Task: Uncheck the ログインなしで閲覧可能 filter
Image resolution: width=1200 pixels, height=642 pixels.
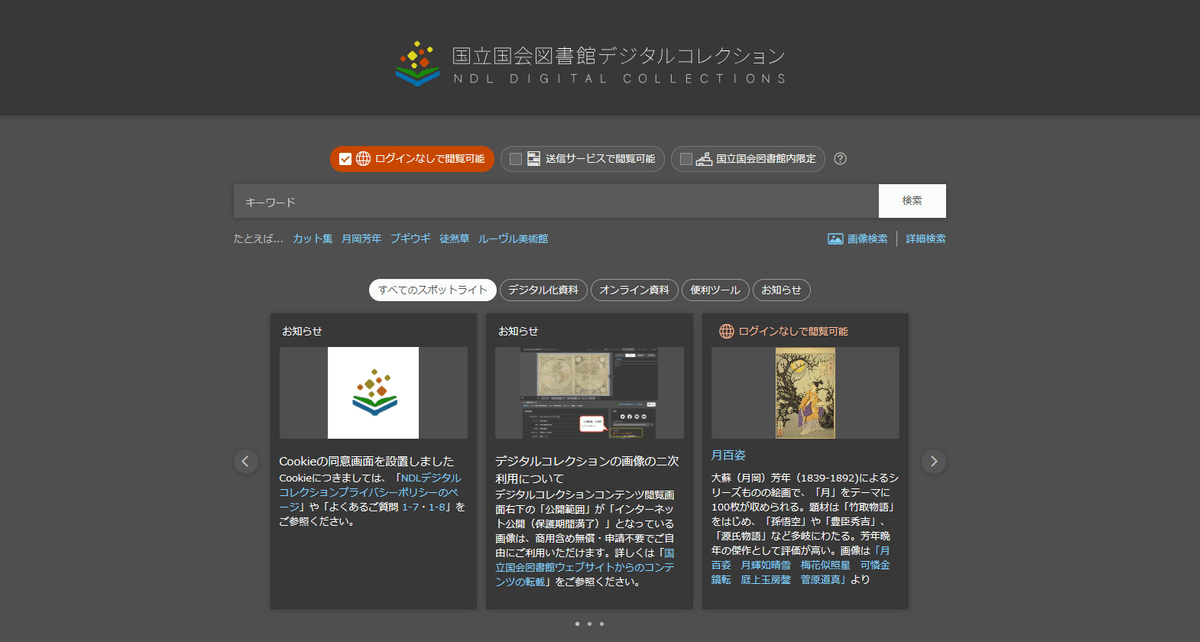Action: tap(345, 158)
